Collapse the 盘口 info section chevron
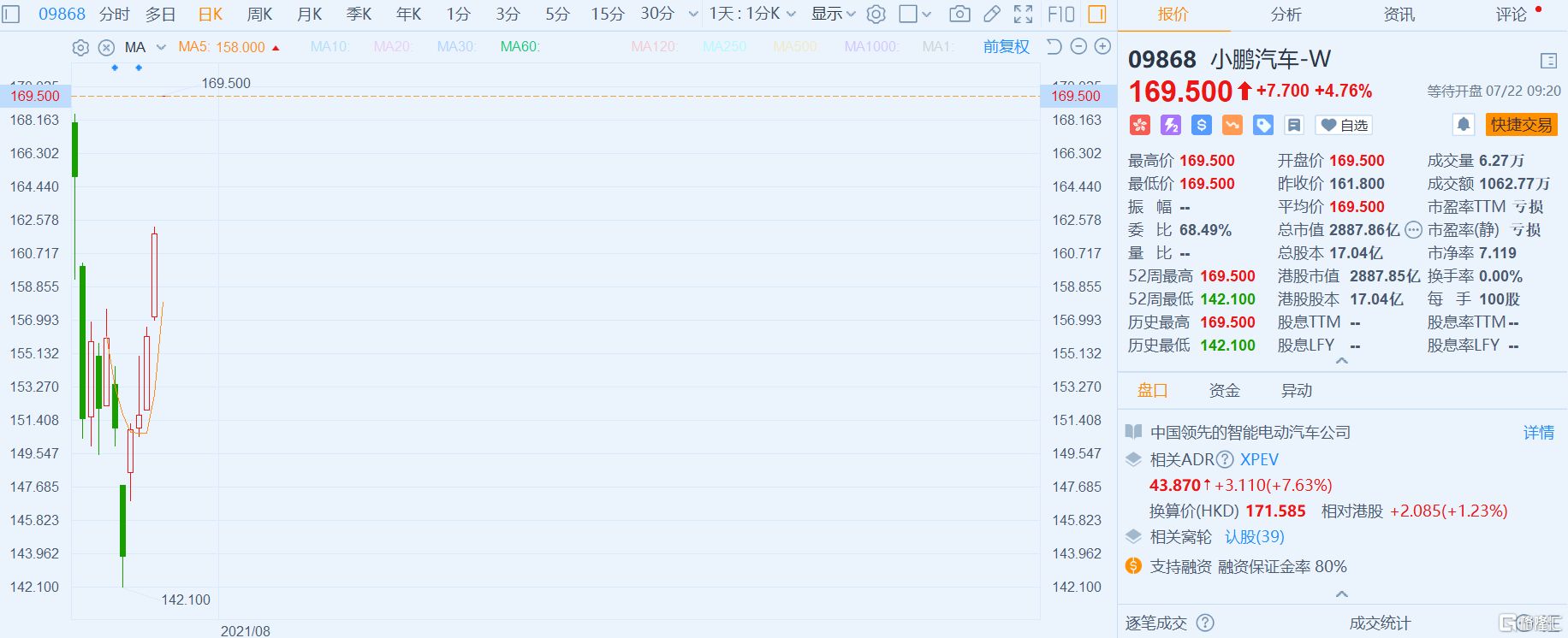1568x638 pixels. point(1342,594)
